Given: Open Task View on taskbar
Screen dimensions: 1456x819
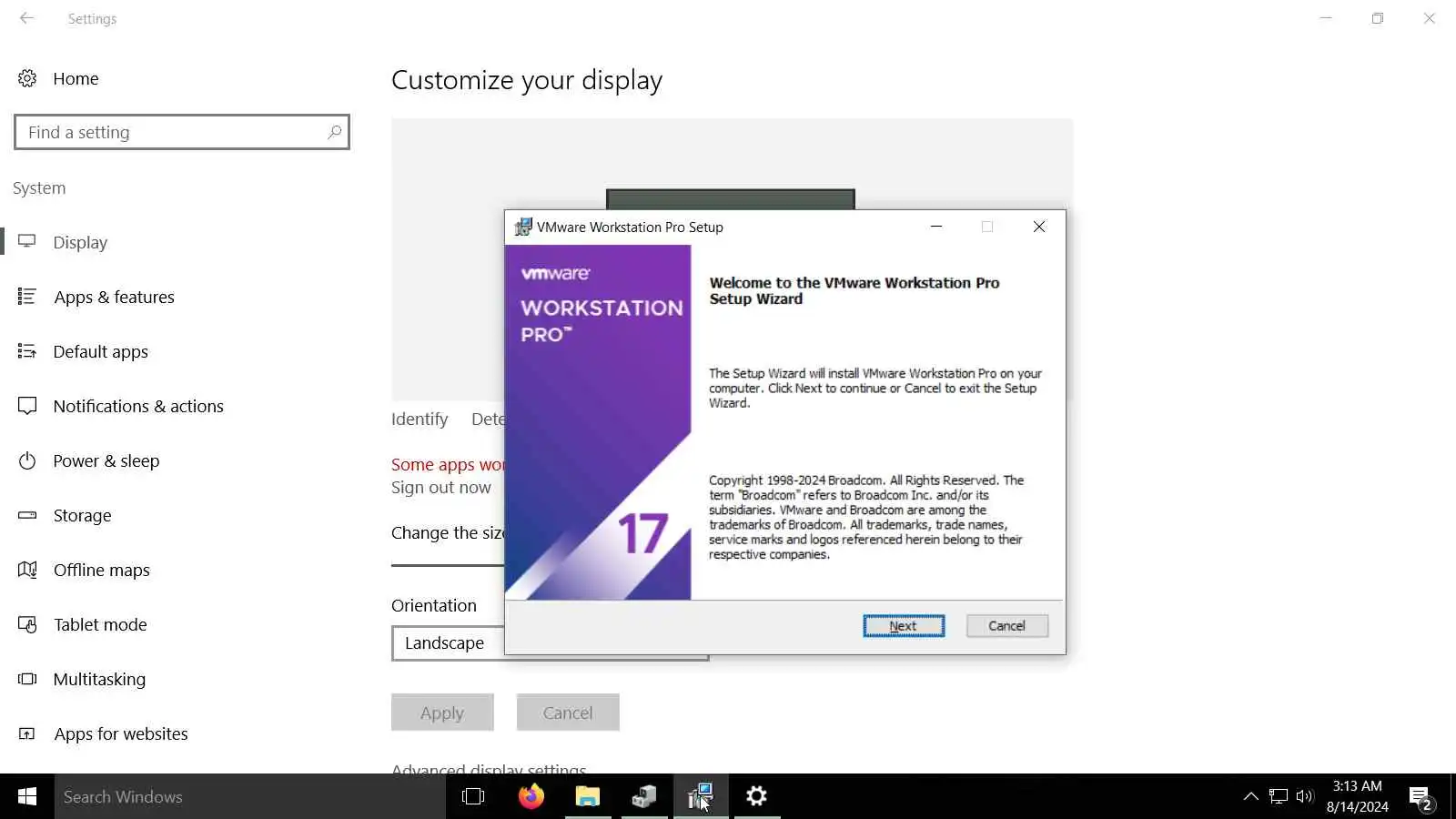Looking at the screenshot, I should click(x=473, y=796).
